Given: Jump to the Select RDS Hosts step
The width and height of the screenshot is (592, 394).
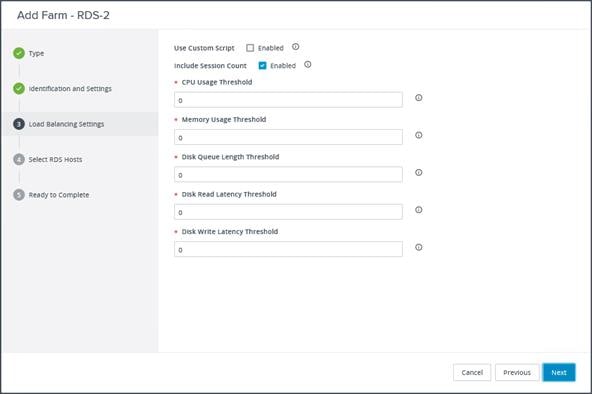Looking at the screenshot, I should (x=56, y=159).
